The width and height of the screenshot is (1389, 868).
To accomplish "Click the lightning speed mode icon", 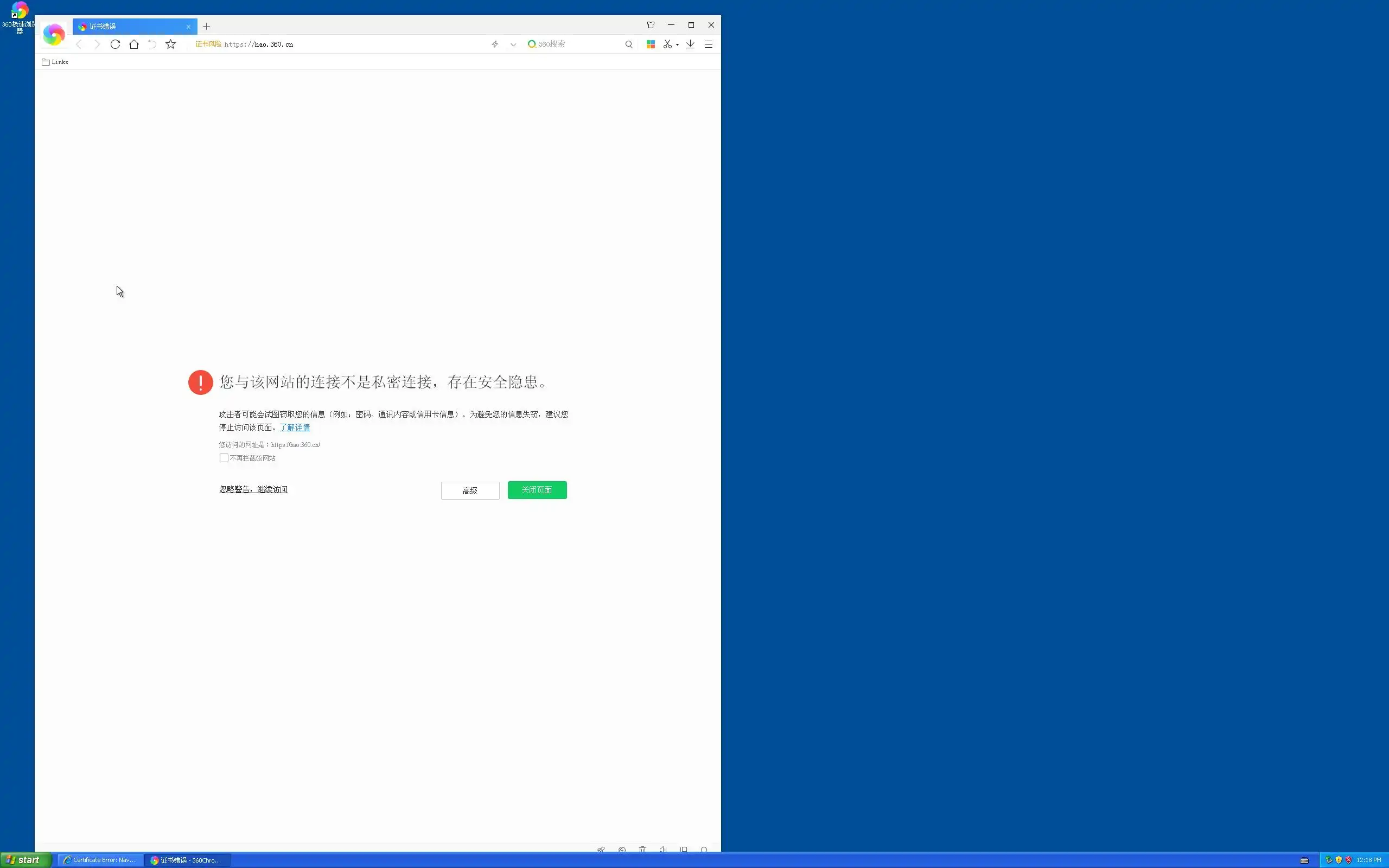I will 495,44.
